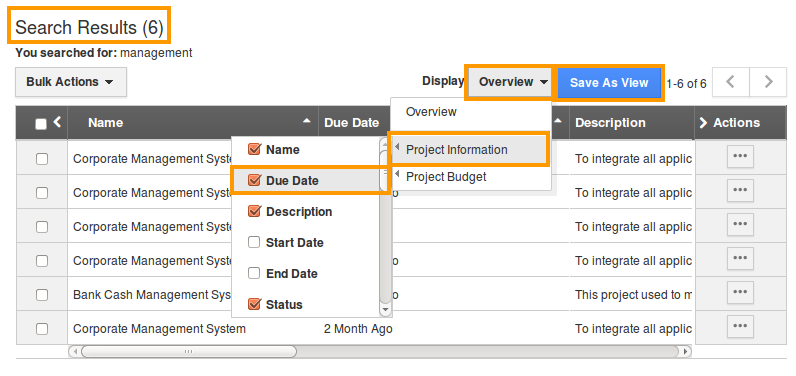Image resolution: width=796 pixels, height=376 pixels.
Task: Sort by the Due Date column
Action: tap(352, 123)
